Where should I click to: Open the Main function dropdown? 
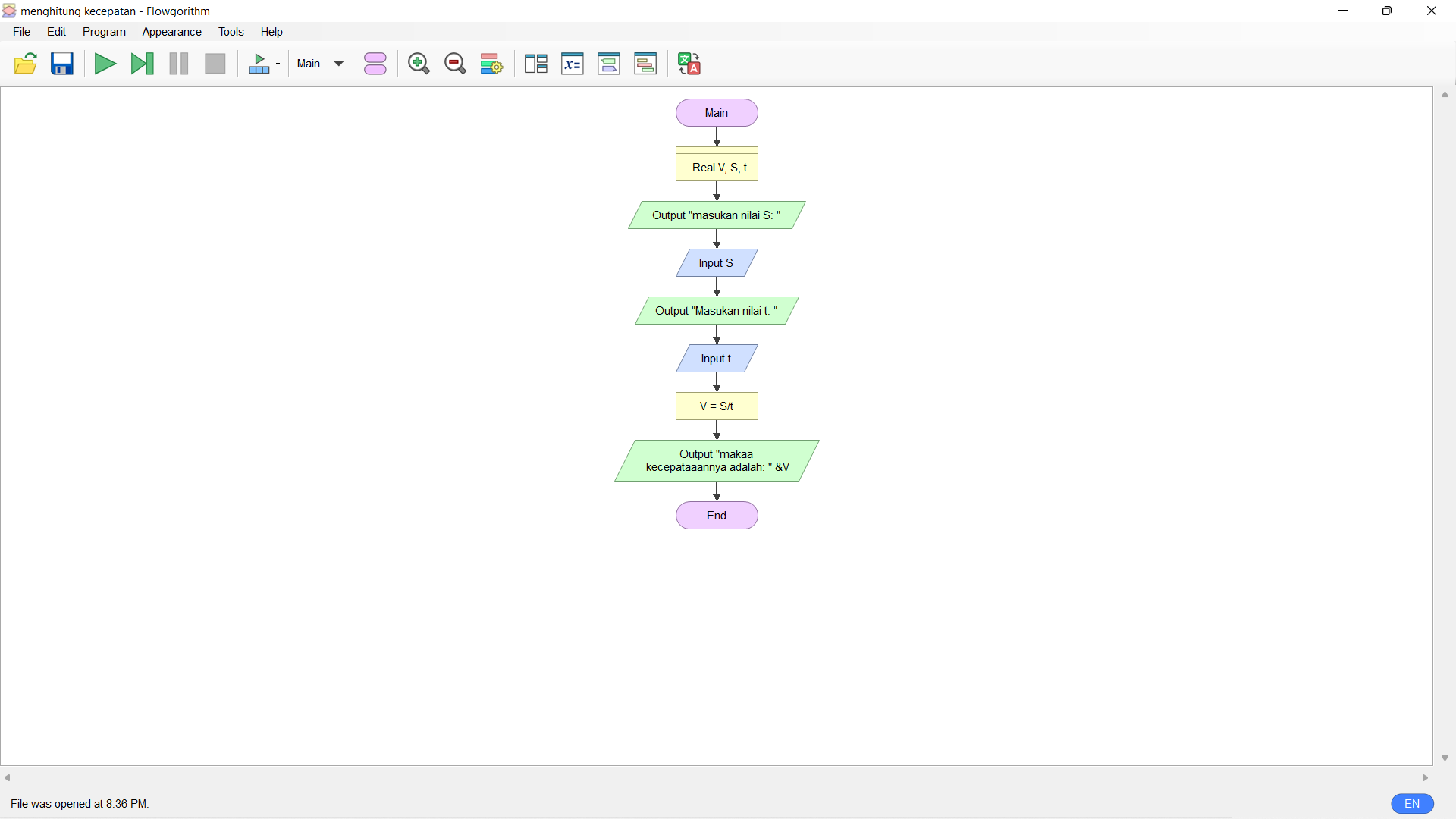coord(320,64)
